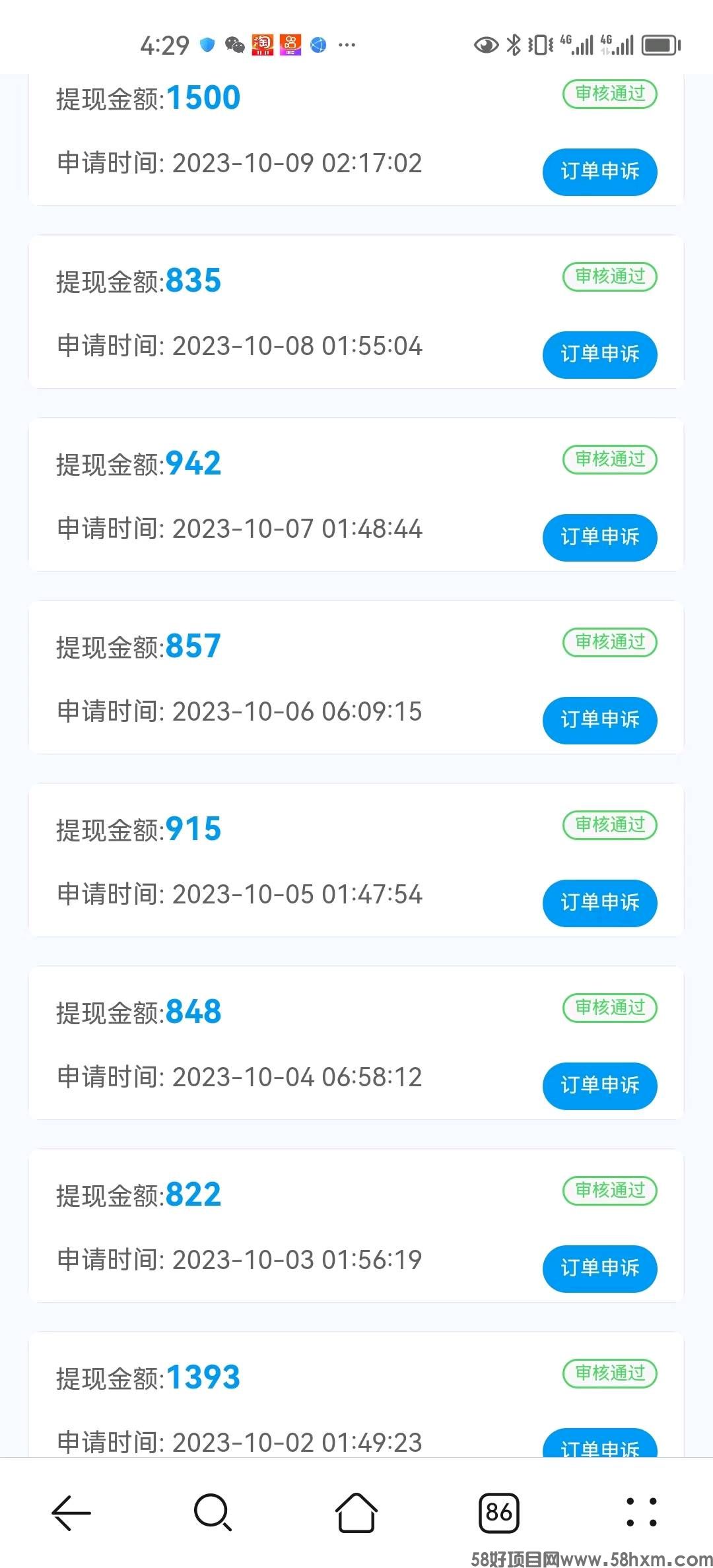Open the four-dot browser menu icon
Screen dimensions: 713x1568
641,1512
